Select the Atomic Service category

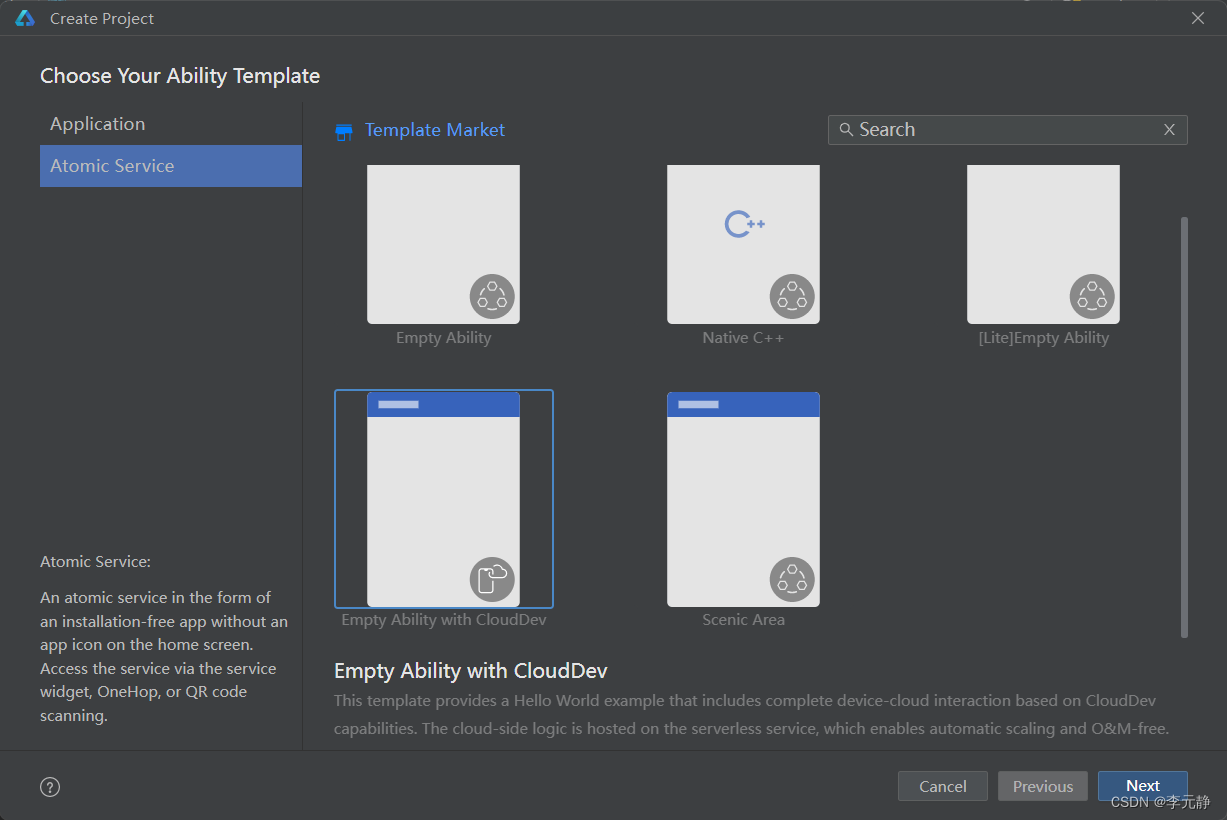[x=171, y=166]
